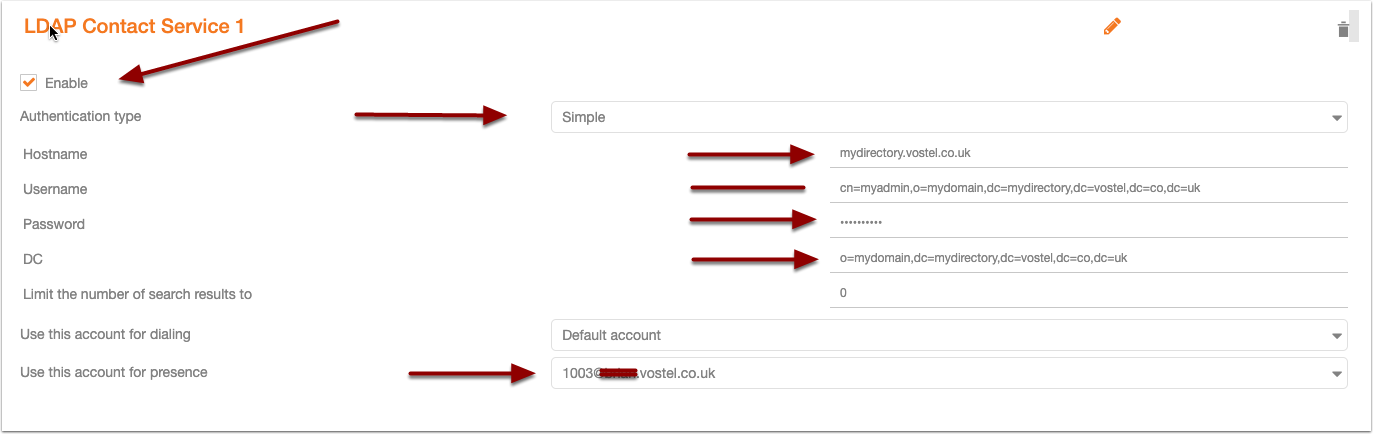Click the LDAP Contact Service 1 heading
Viewport: 1373px width, 434px height.
(134, 27)
